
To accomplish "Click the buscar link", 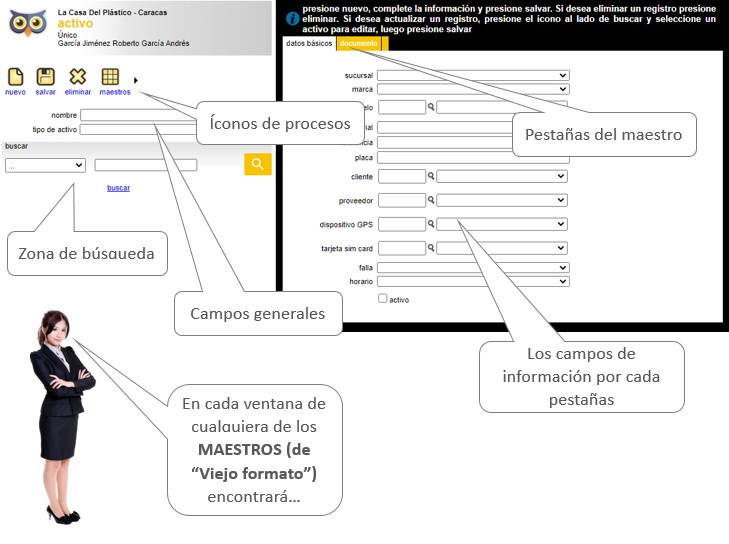I will pyautogui.click(x=119, y=188).
